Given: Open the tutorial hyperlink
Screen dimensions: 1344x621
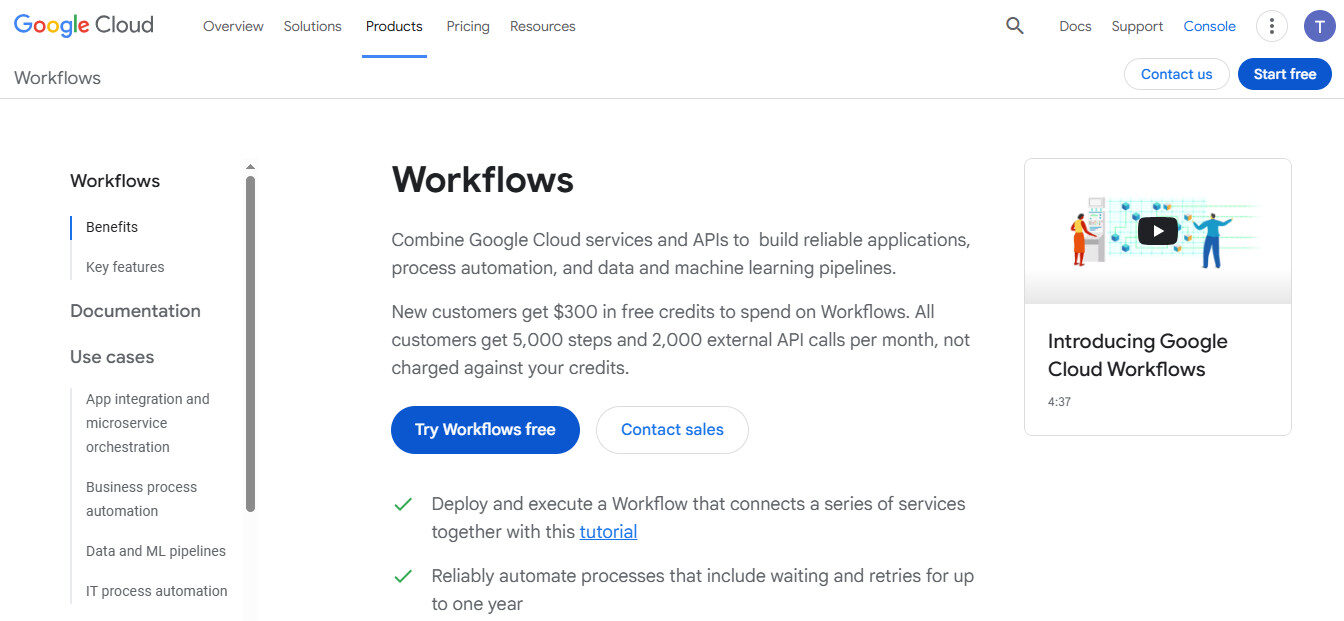Looking at the screenshot, I should pos(608,531).
